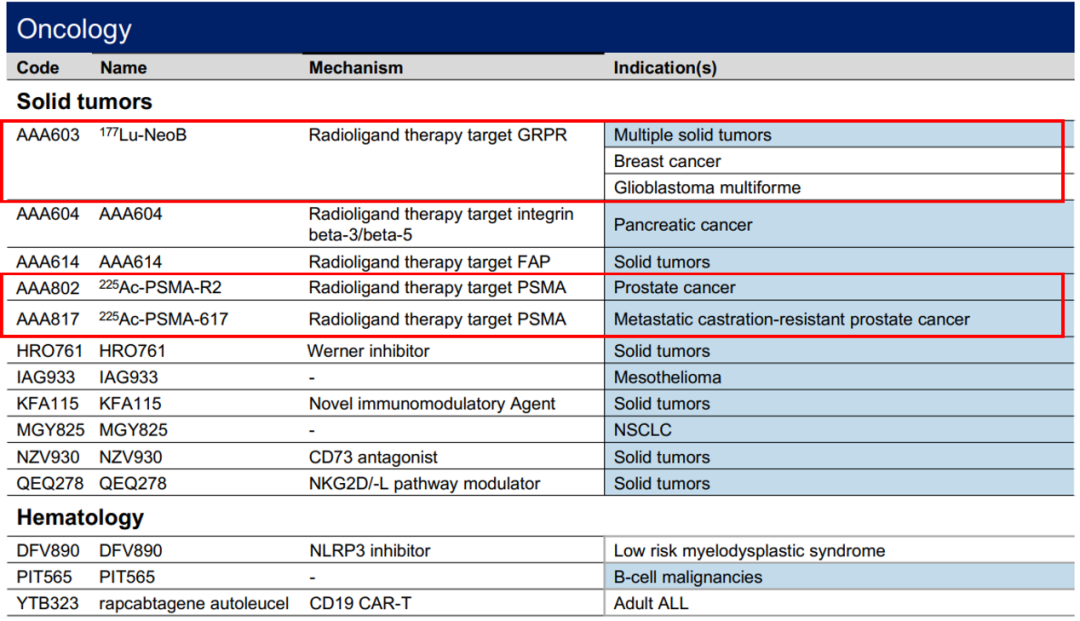Select the 177Lu-NeoB name cell
The image size is (1080, 621).
pyautogui.click(x=142, y=135)
